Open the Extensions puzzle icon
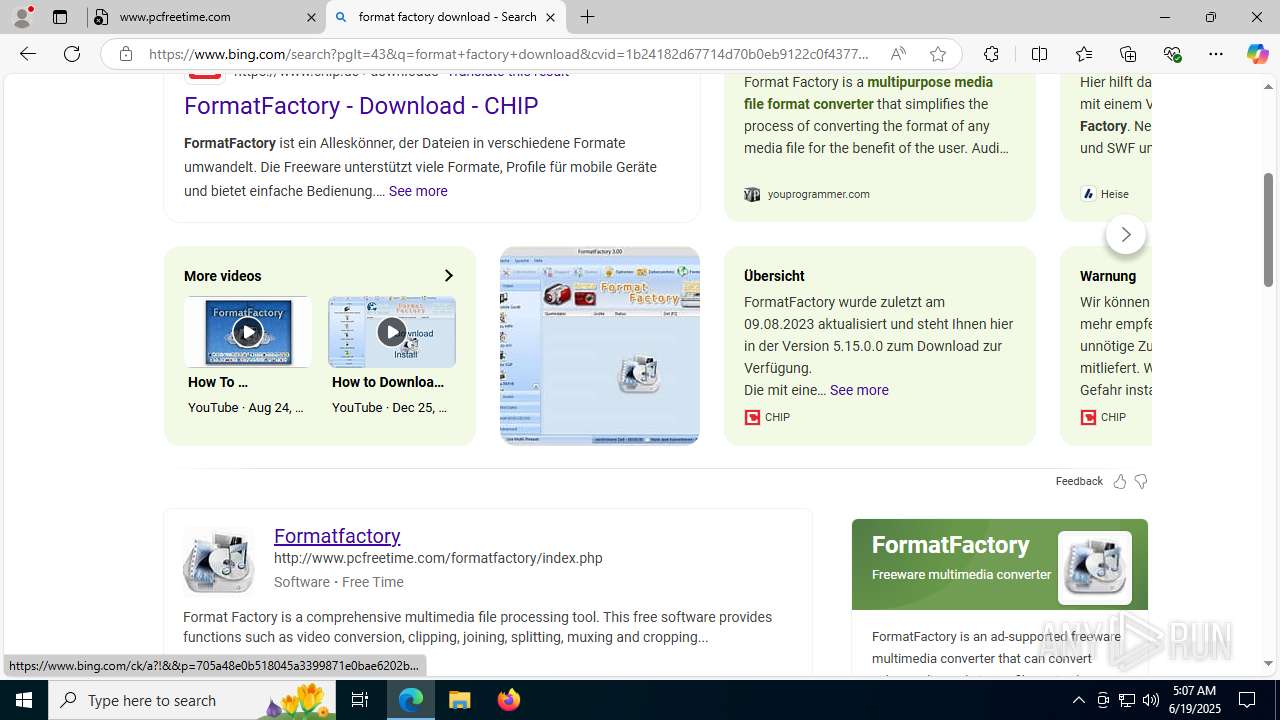1280x720 pixels. [991, 54]
